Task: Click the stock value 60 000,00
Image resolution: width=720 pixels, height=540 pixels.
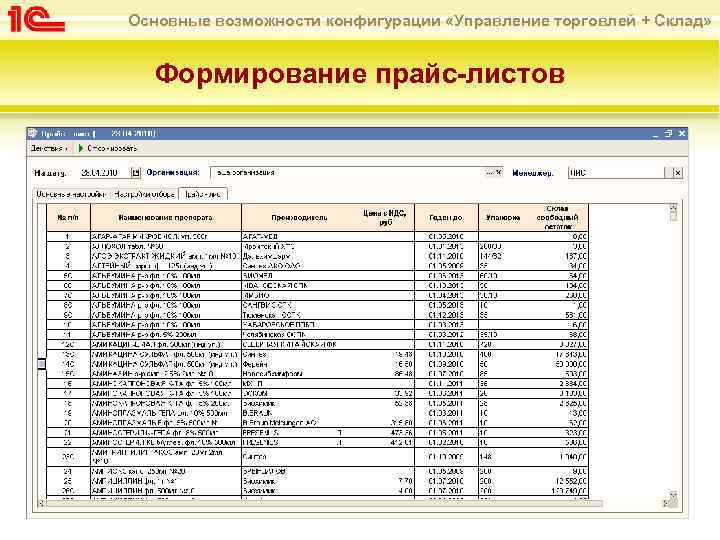Action: [x=571, y=364]
